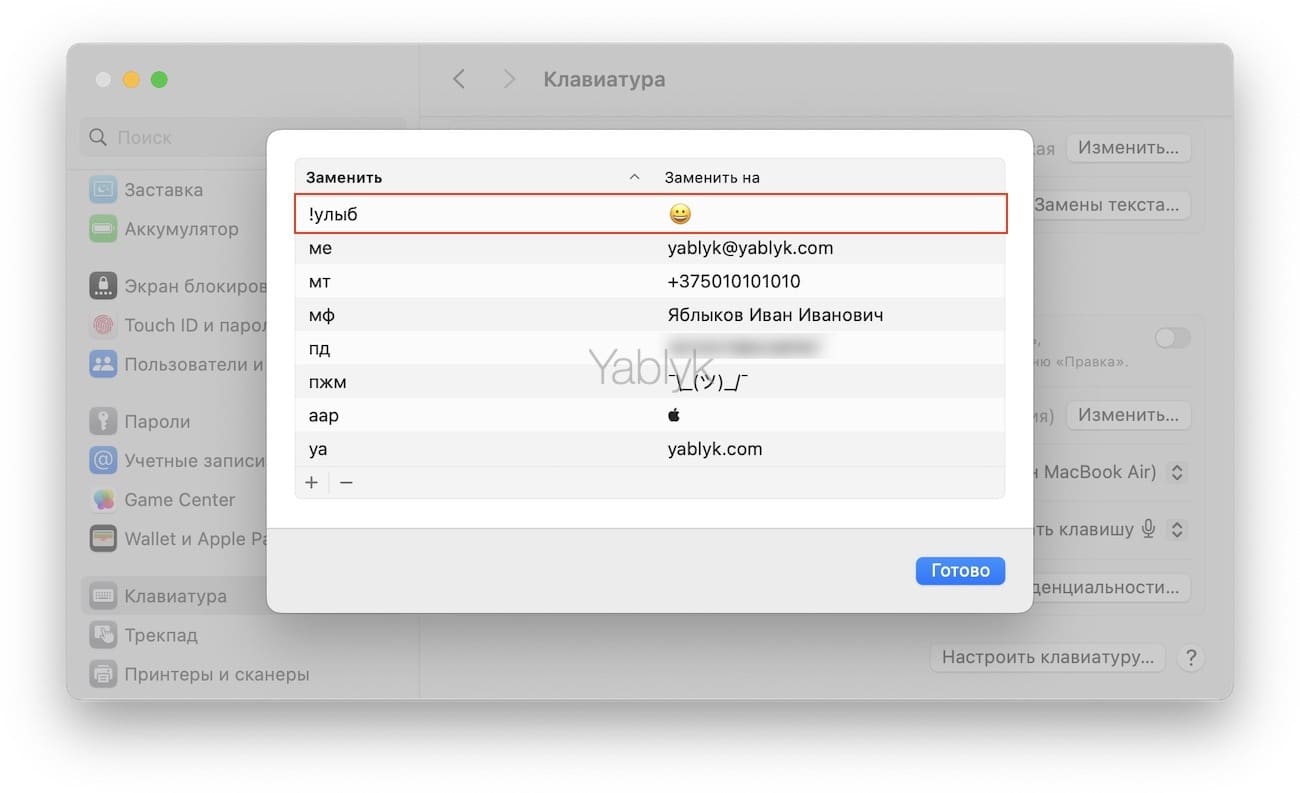This screenshot has height=793, width=1300.
Task: Select the shrug emoticon replacement value
Action: click(709, 381)
